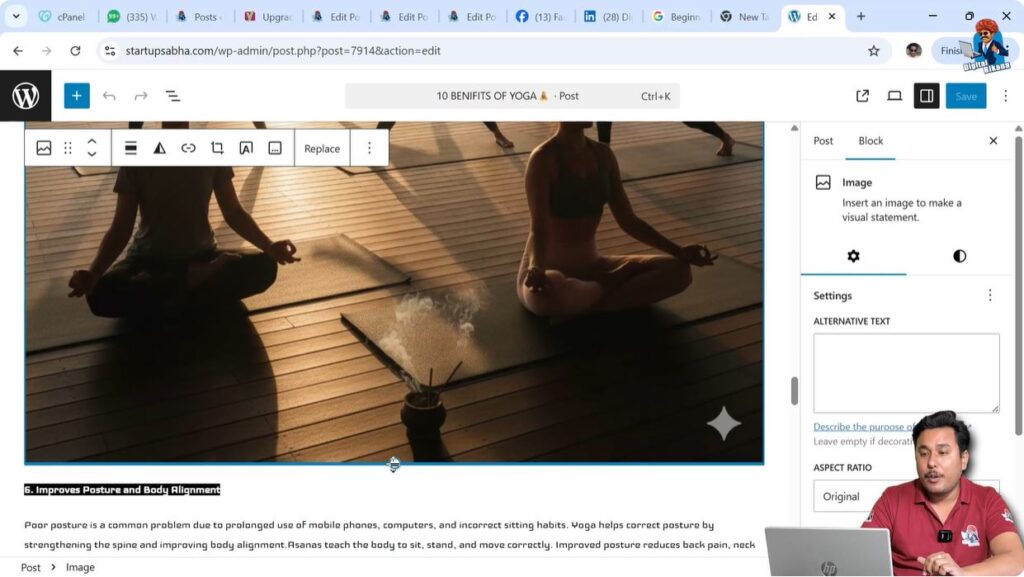Screen dimensions: 1024x577
Task: Open the Document Overview list view
Action: (x=173, y=95)
